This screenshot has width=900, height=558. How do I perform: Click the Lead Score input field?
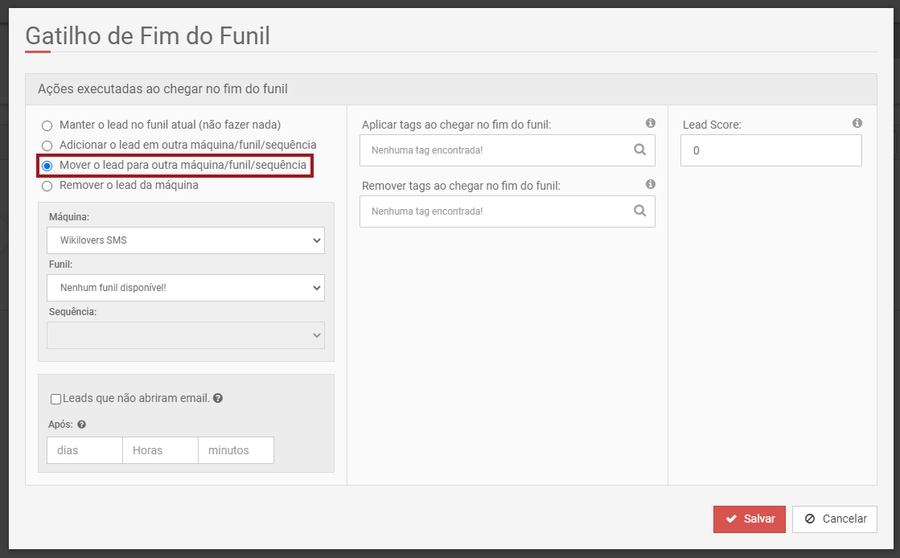770,151
